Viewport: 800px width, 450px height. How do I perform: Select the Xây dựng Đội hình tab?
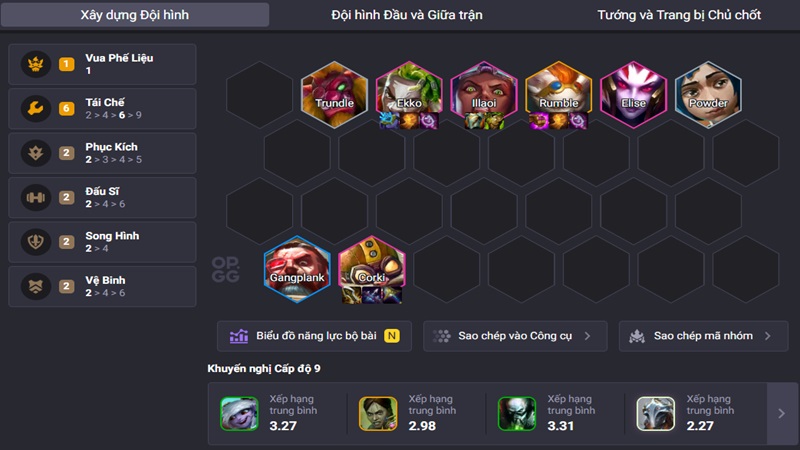tap(135, 15)
